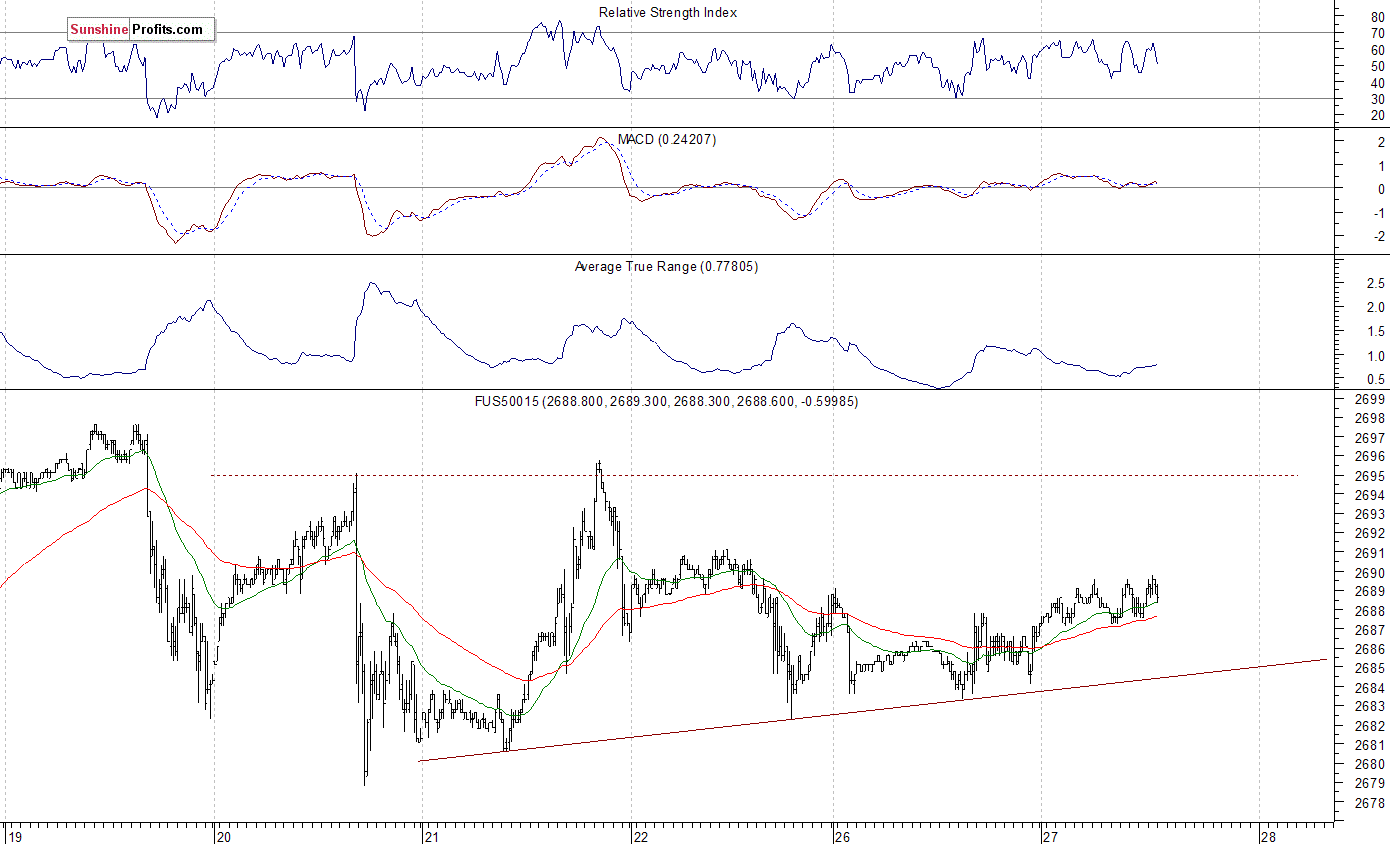The image size is (1390, 844).
Task: Click the SunshineProfits.com logo
Action: (x=140, y=30)
